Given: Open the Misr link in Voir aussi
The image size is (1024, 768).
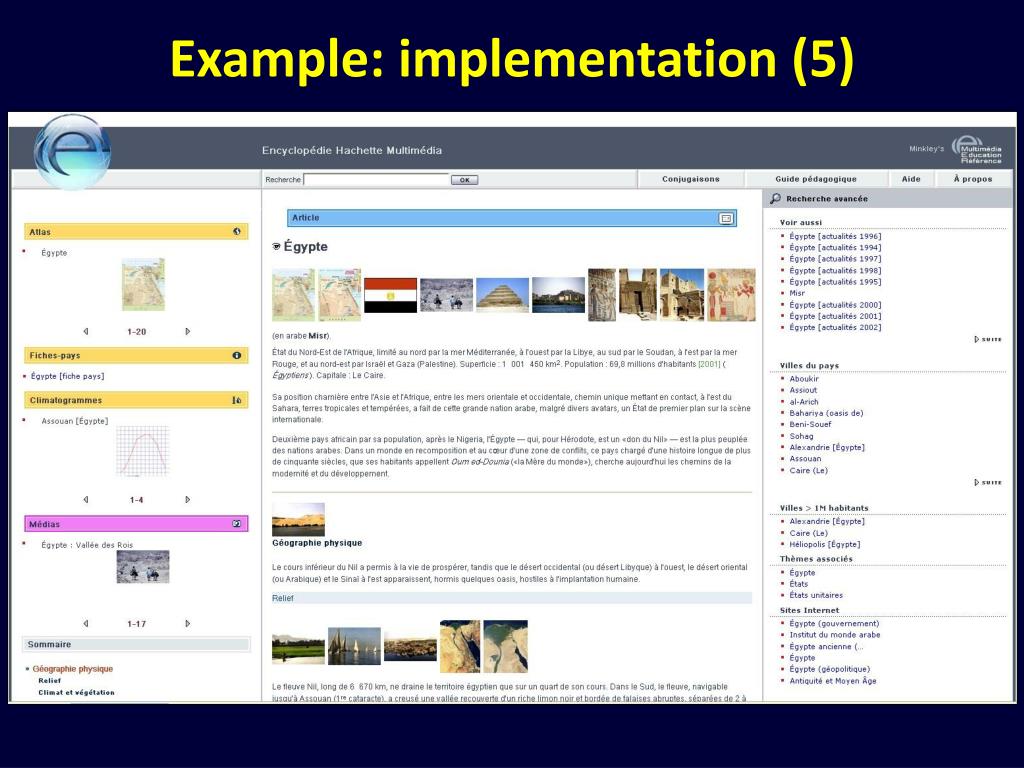Looking at the screenshot, I should tap(797, 293).
